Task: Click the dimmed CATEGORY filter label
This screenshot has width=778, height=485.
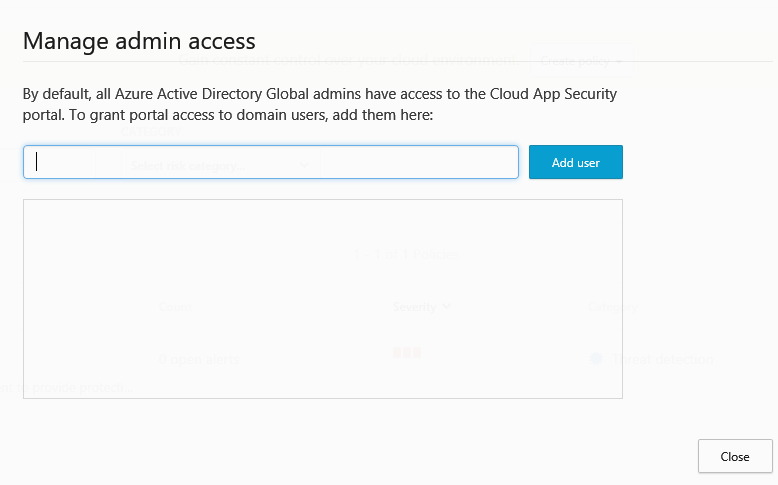Action: pos(151,131)
